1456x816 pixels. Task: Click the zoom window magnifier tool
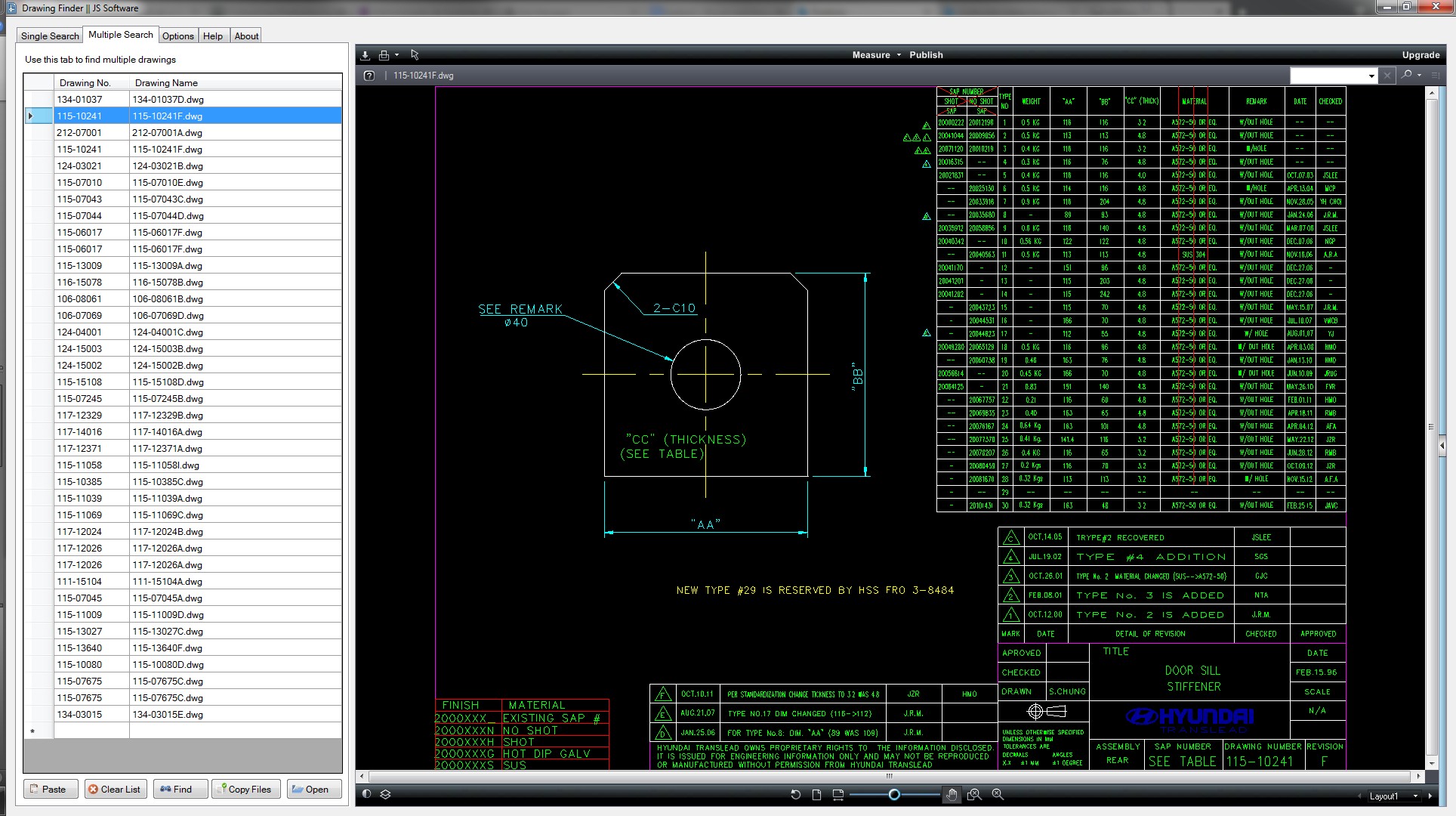(x=974, y=794)
